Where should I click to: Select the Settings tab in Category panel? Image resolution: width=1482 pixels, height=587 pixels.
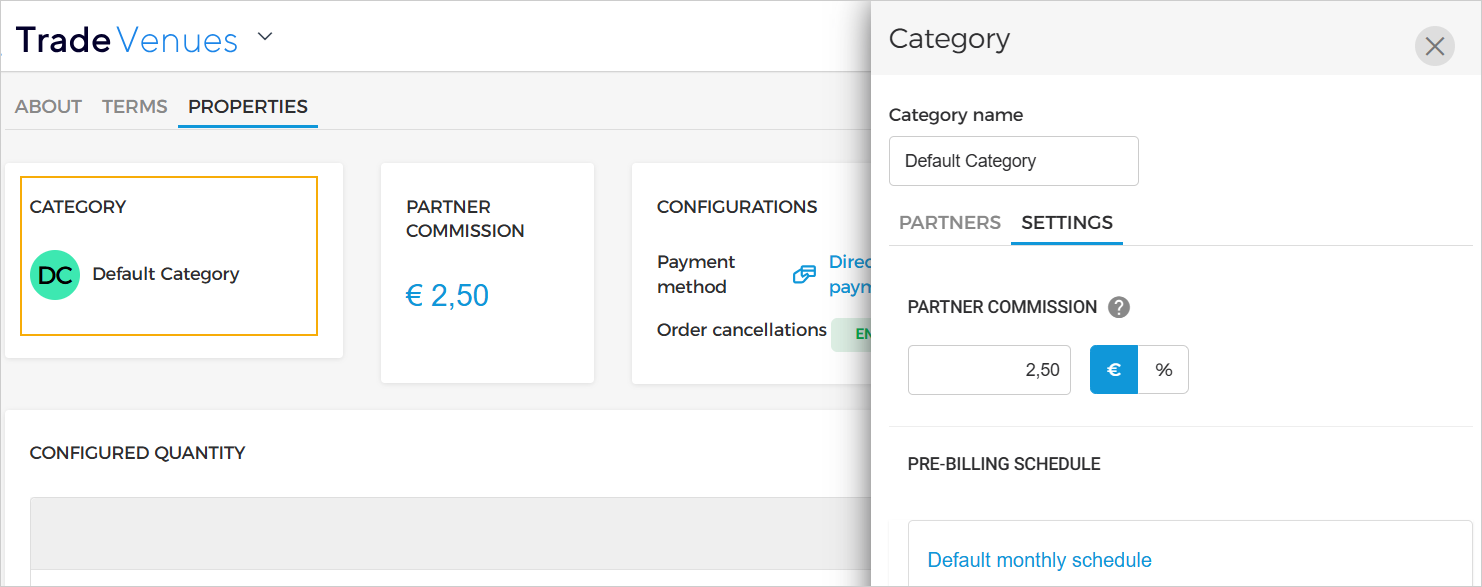pos(1067,223)
